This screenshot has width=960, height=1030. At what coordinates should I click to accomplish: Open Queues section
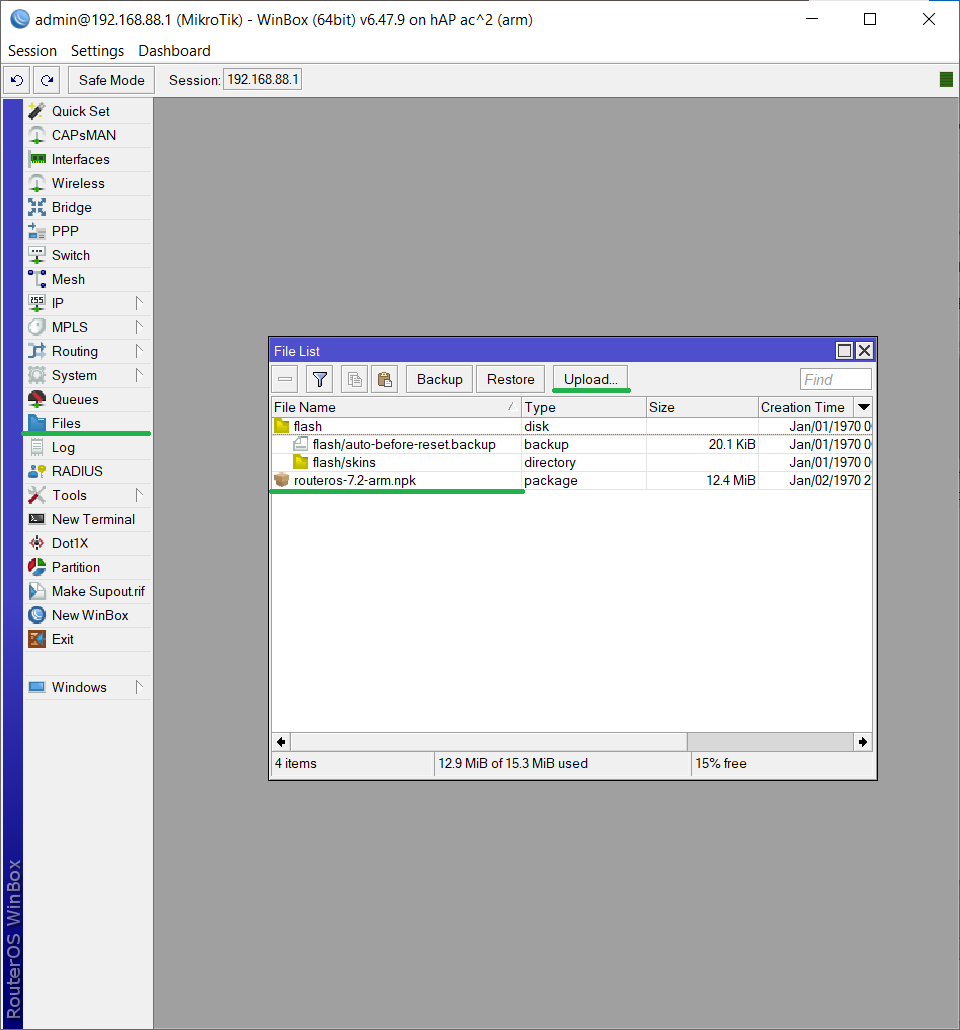point(88,399)
